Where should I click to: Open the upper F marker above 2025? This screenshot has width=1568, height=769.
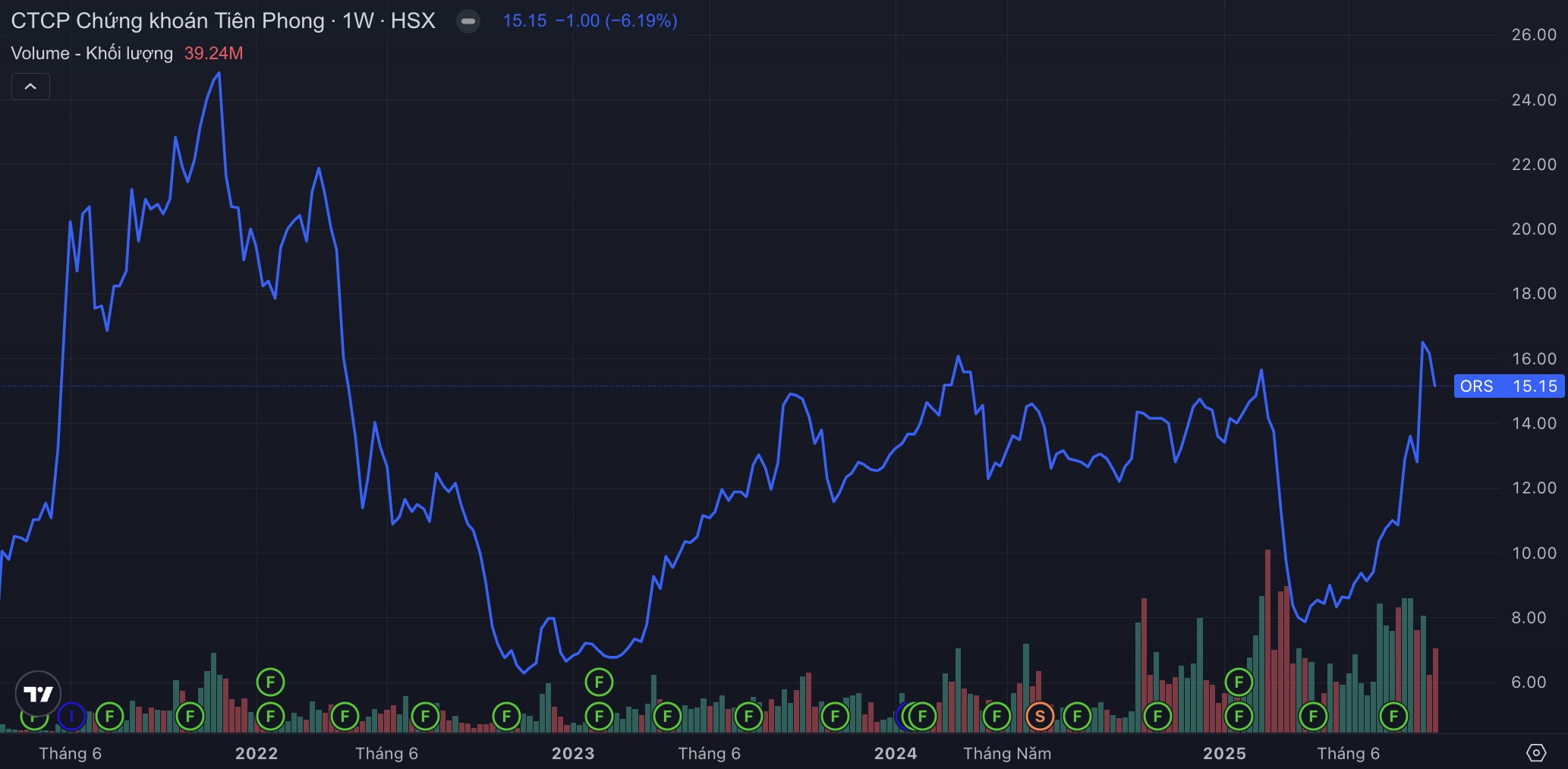coord(1239,682)
